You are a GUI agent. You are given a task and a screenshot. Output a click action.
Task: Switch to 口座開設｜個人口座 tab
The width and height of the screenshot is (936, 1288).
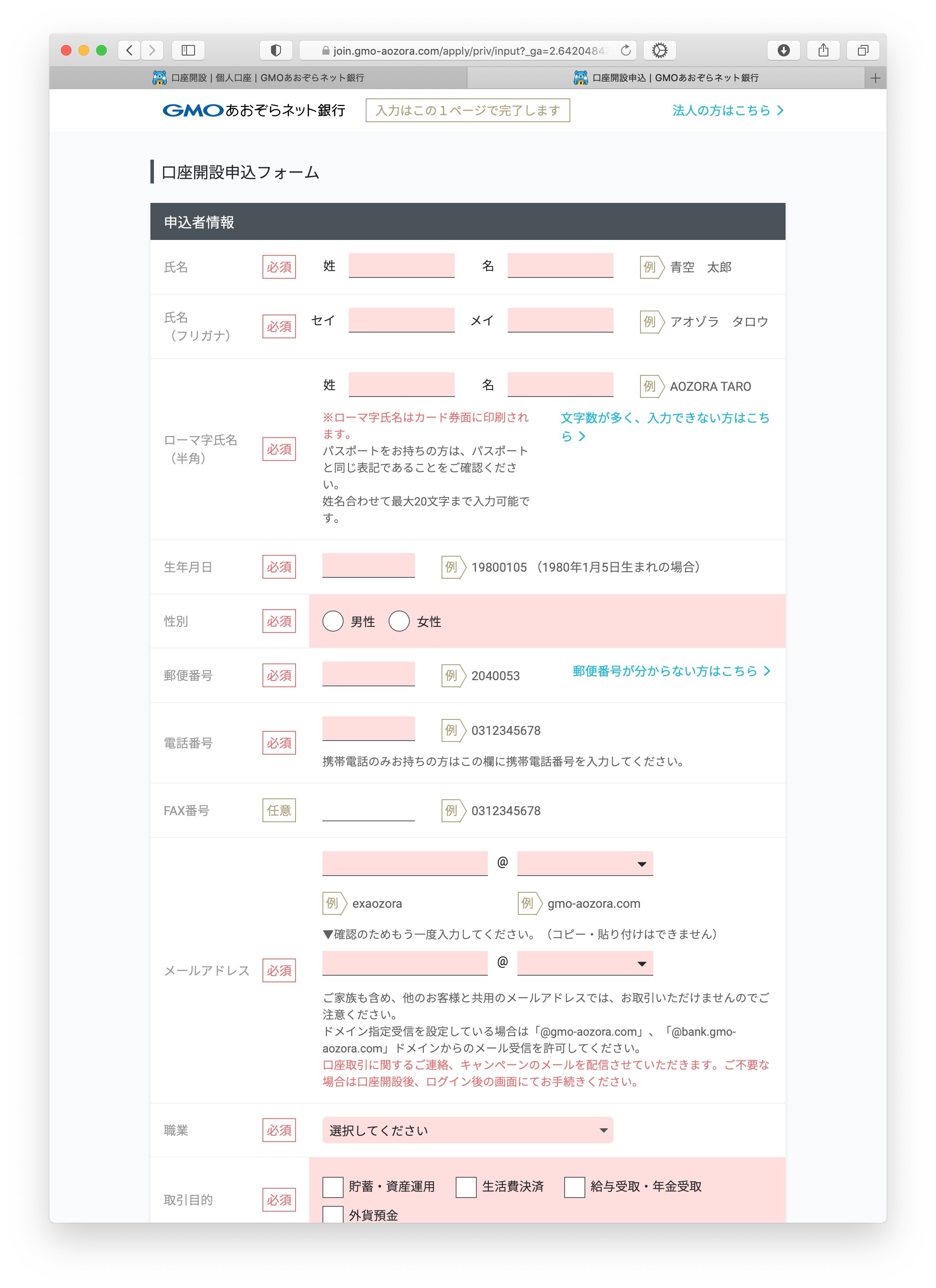[258, 78]
